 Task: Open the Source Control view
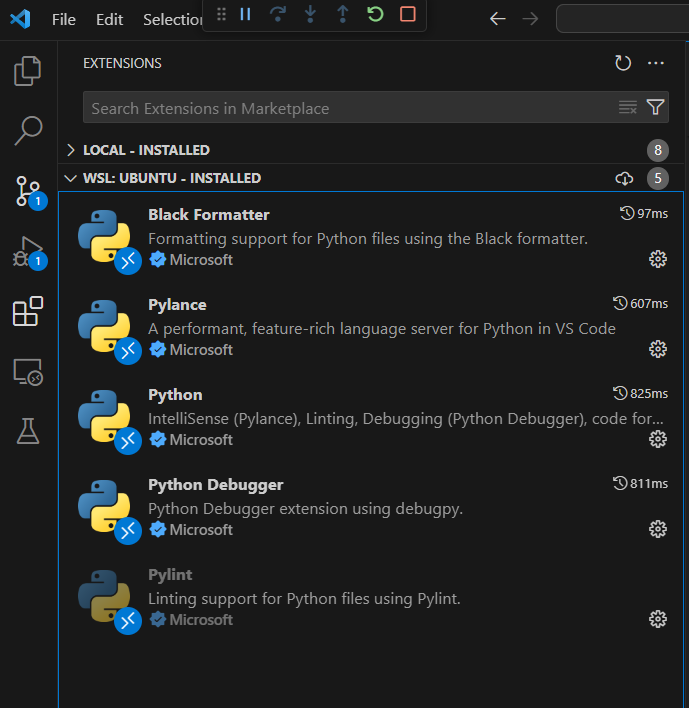(29, 192)
